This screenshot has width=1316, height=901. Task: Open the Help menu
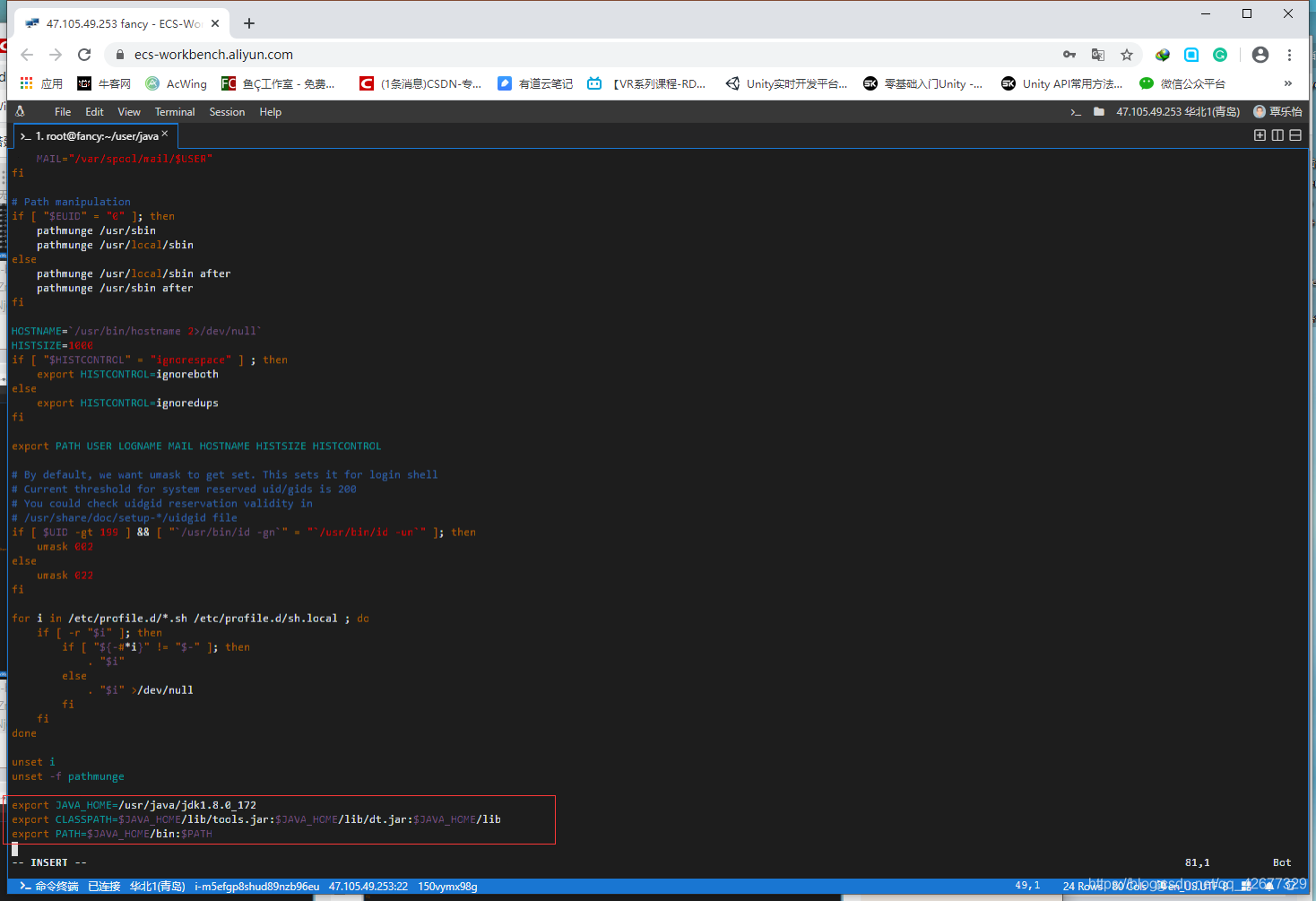pyautogui.click(x=271, y=112)
